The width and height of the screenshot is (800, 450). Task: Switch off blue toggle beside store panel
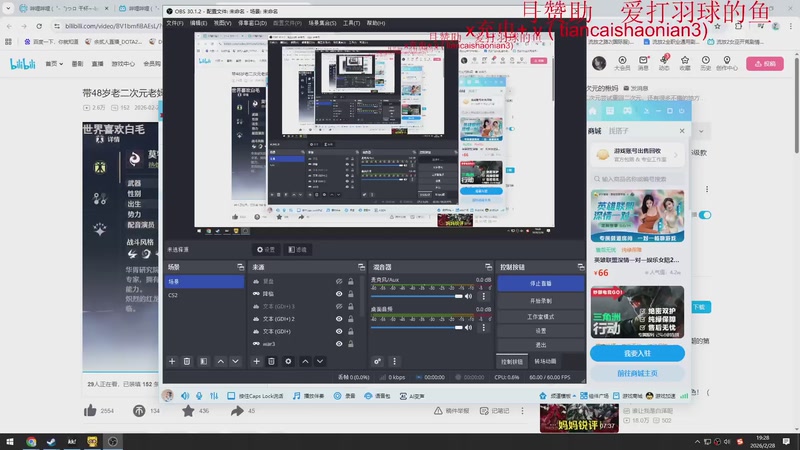(705, 215)
